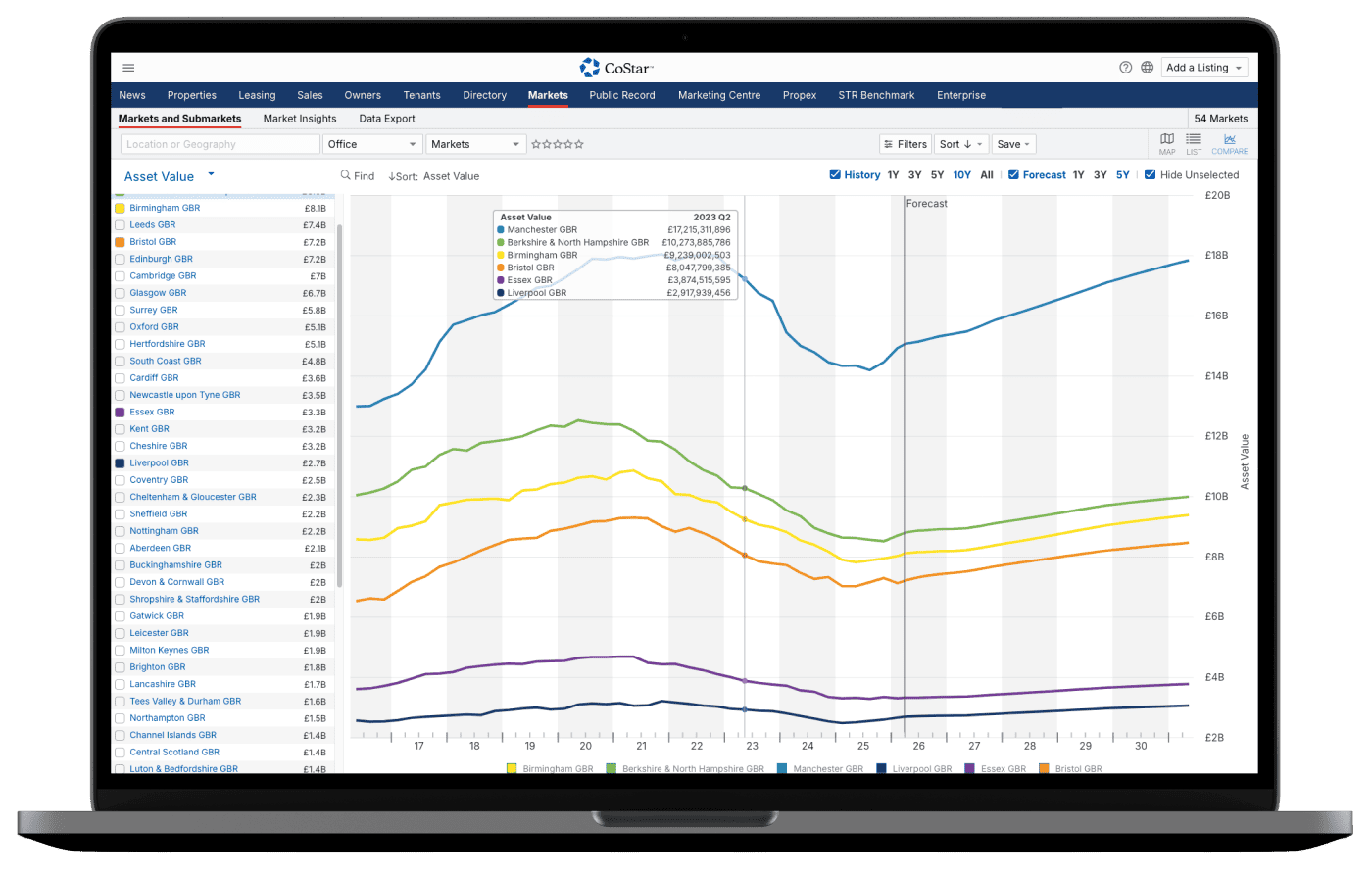1372x876 pixels.
Task: Open the hamburger menu icon
Action: [x=128, y=68]
